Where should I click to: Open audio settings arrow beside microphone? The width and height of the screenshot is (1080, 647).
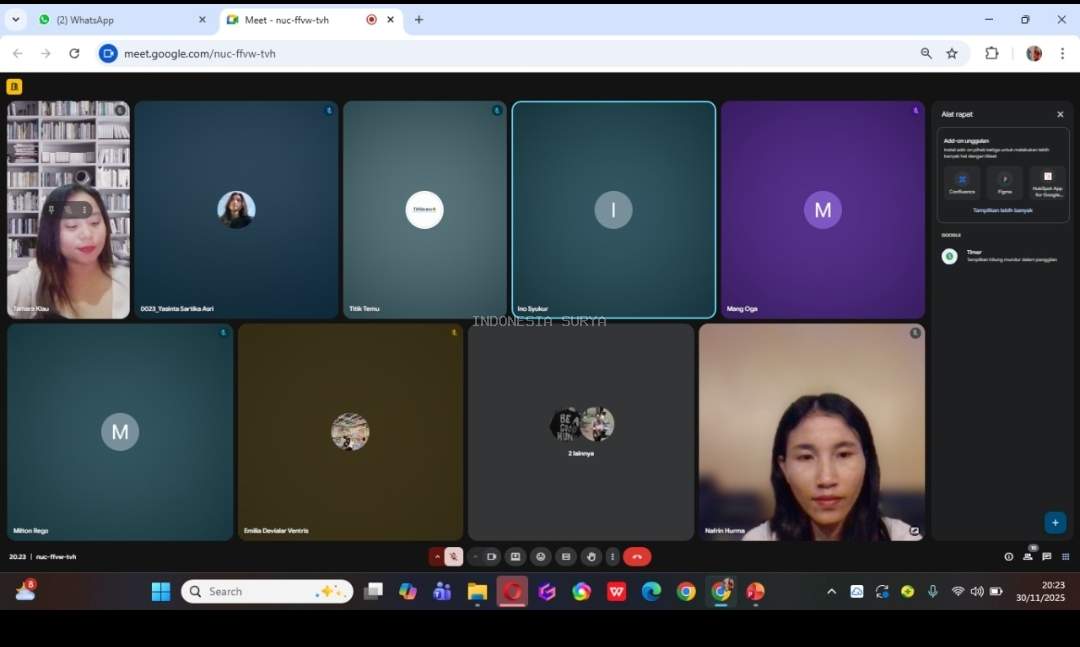(x=437, y=557)
